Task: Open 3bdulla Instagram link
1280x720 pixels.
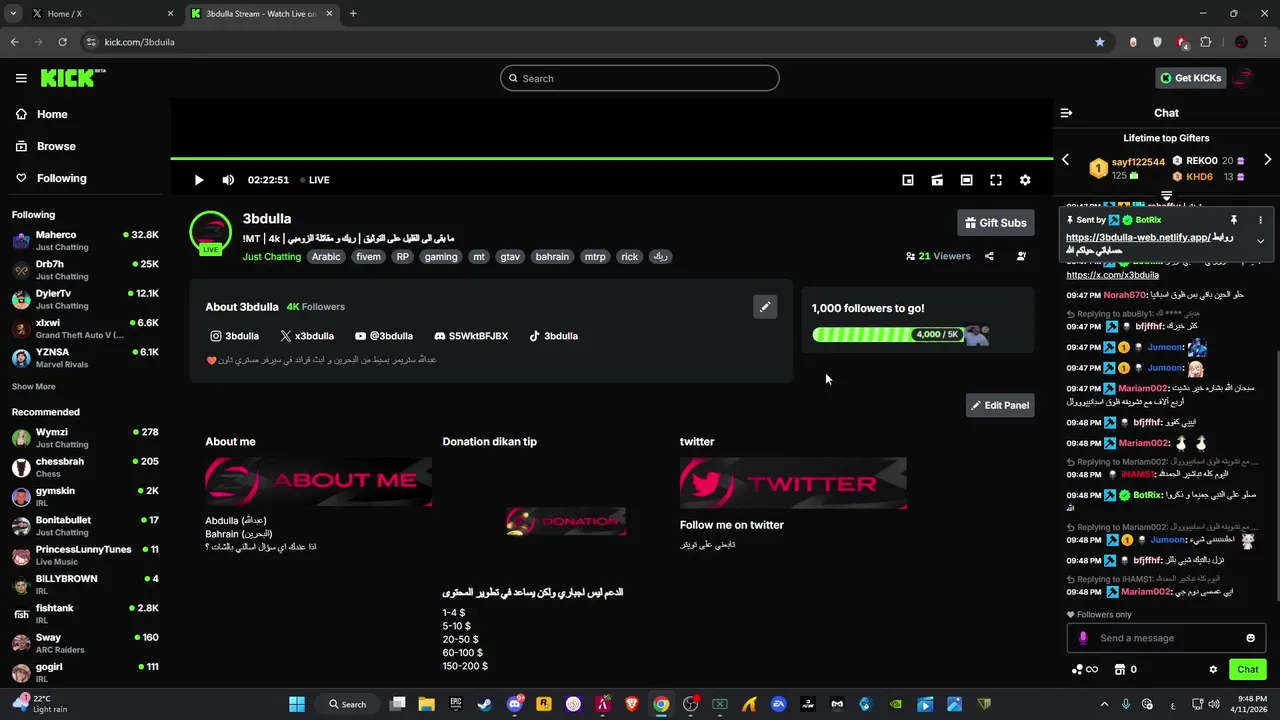Action: point(234,336)
